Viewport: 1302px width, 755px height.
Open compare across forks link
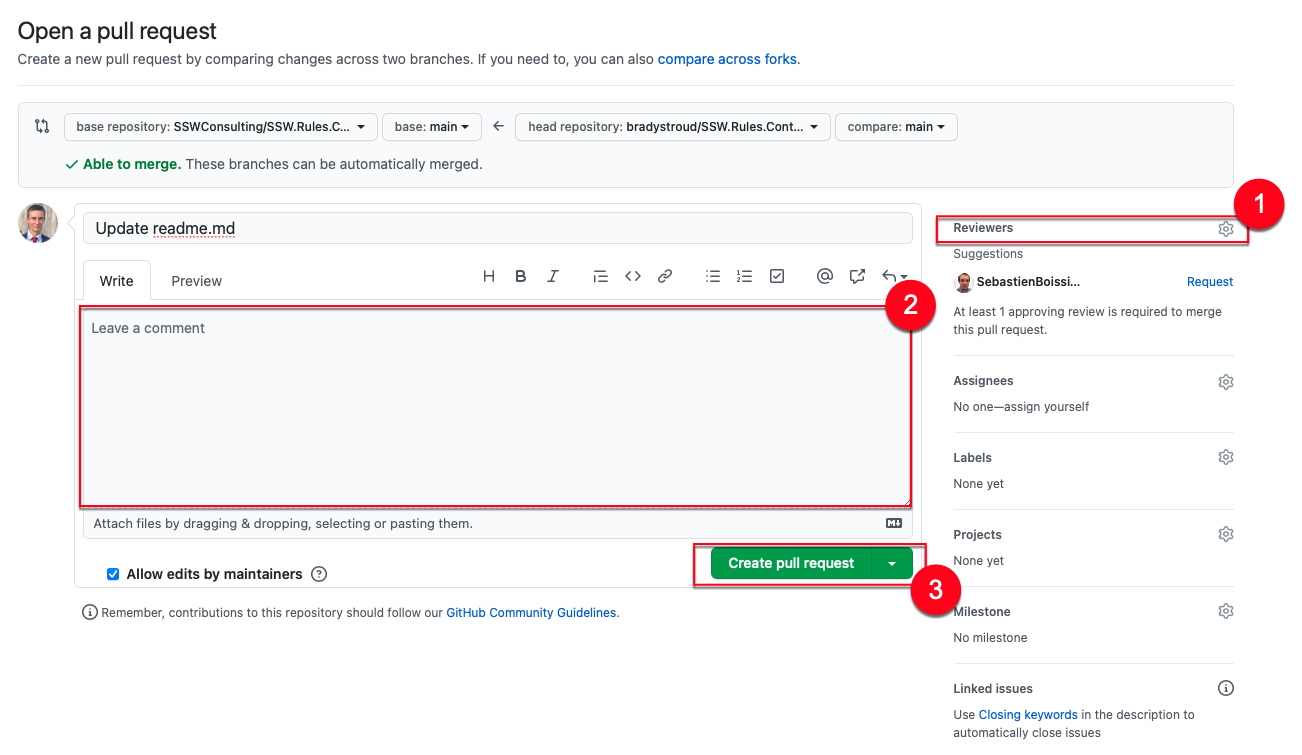pyautogui.click(x=727, y=59)
